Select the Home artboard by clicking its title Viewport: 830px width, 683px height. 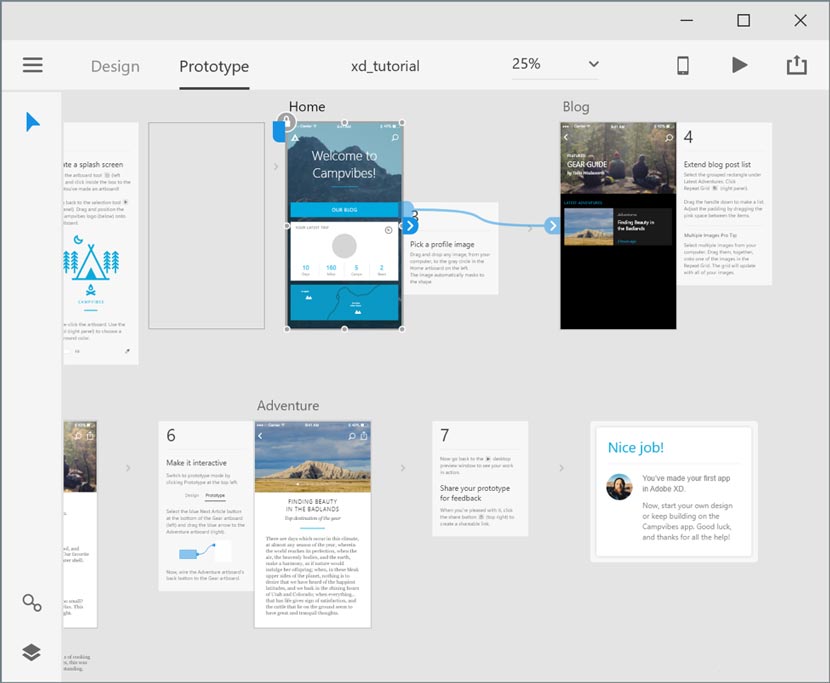point(307,106)
